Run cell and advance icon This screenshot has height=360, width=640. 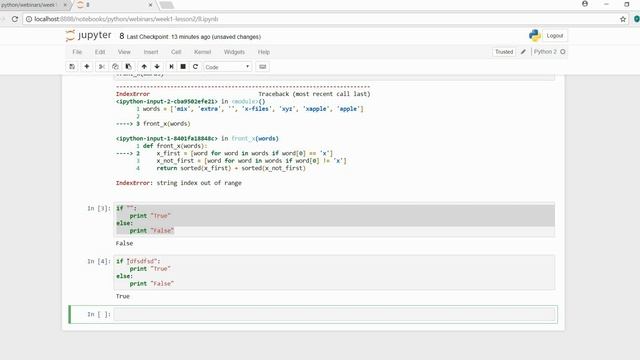pos(171,67)
